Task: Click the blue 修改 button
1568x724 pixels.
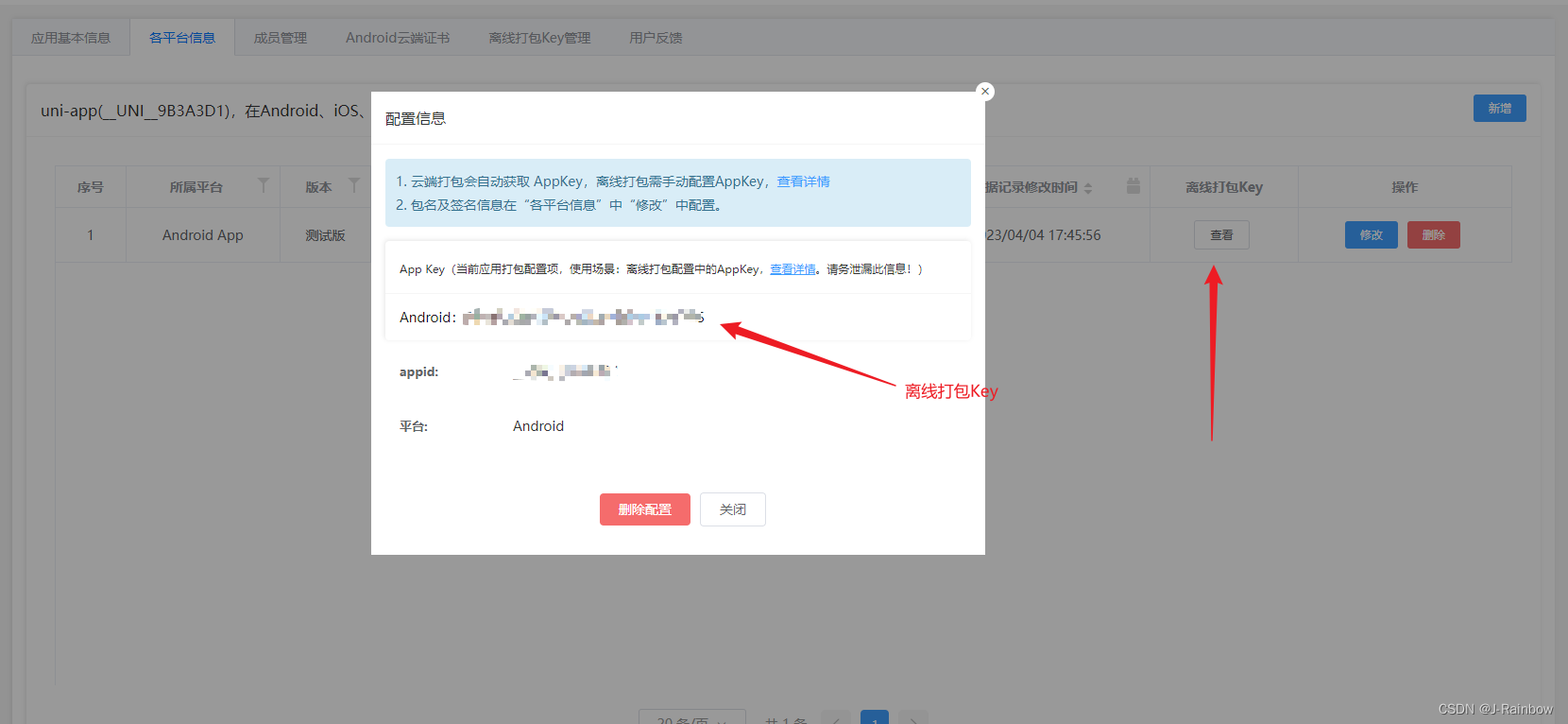Action: click(1372, 234)
